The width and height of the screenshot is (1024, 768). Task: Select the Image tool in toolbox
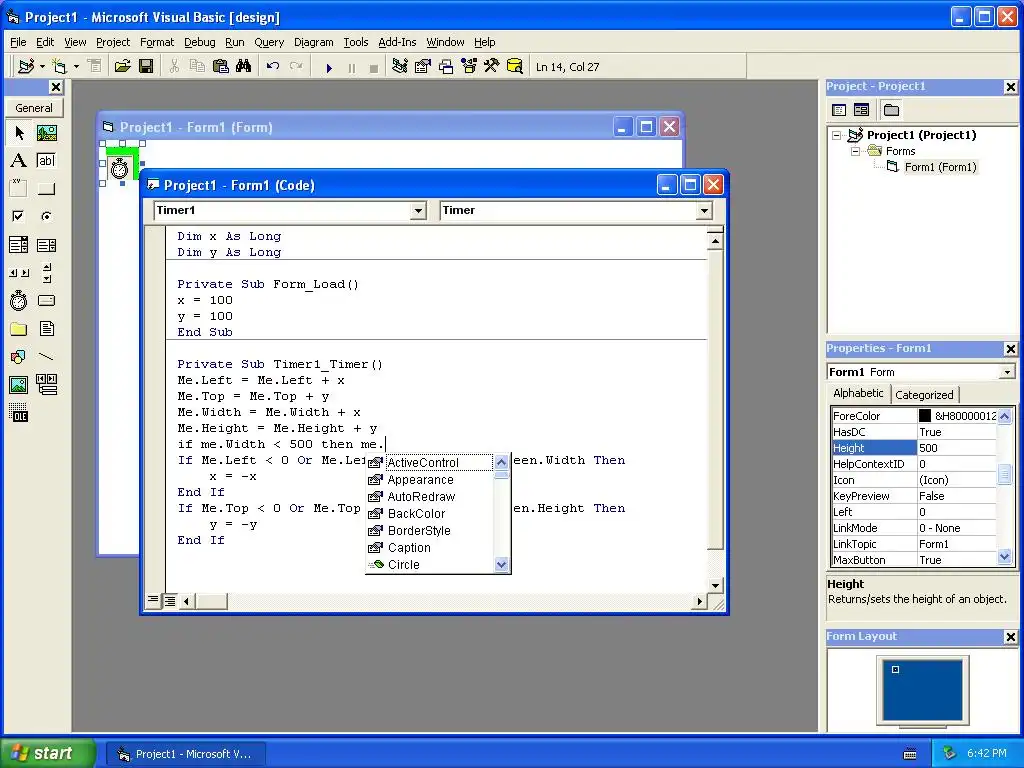(x=19, y=385)
